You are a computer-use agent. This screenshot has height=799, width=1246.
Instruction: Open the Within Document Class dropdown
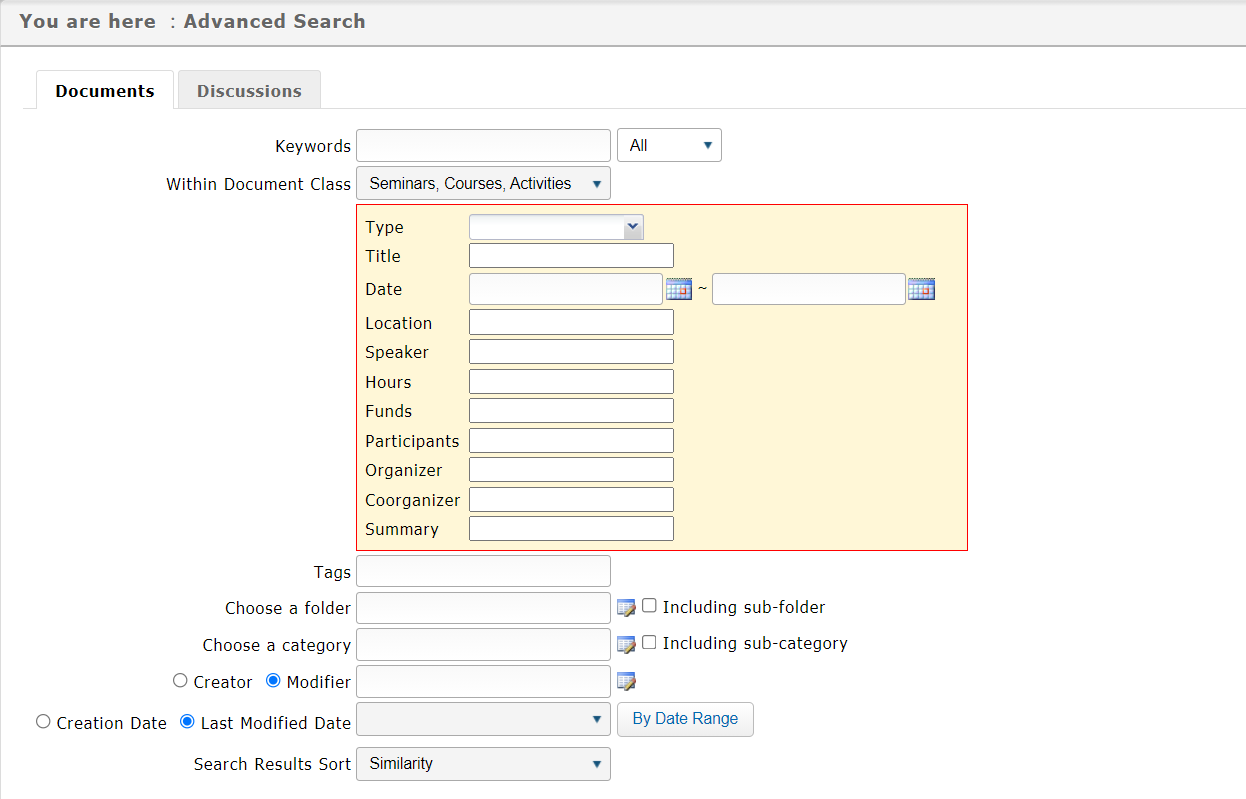[x=483, y=184]
